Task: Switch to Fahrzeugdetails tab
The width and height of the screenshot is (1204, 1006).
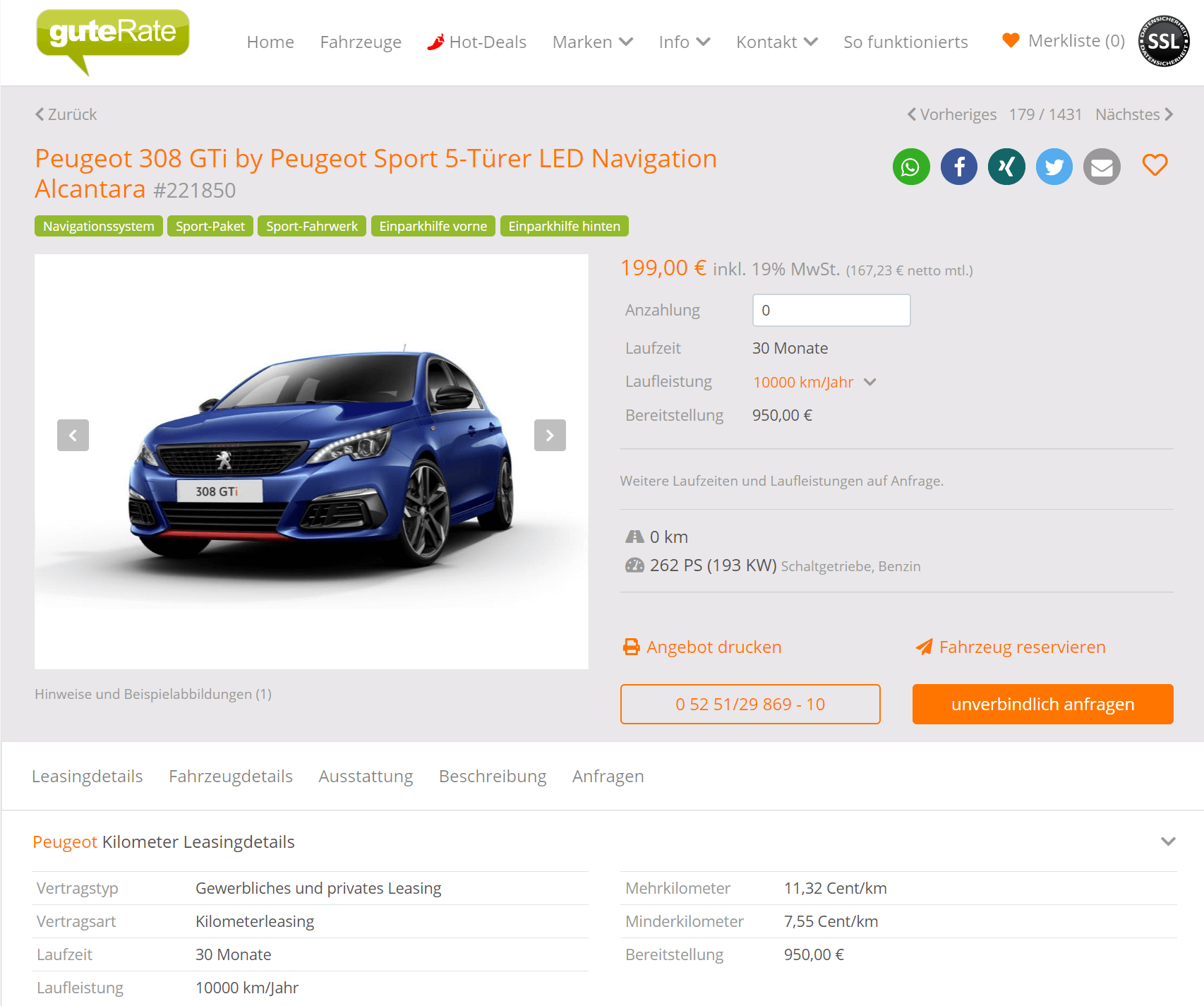Action: click(231, 776)
